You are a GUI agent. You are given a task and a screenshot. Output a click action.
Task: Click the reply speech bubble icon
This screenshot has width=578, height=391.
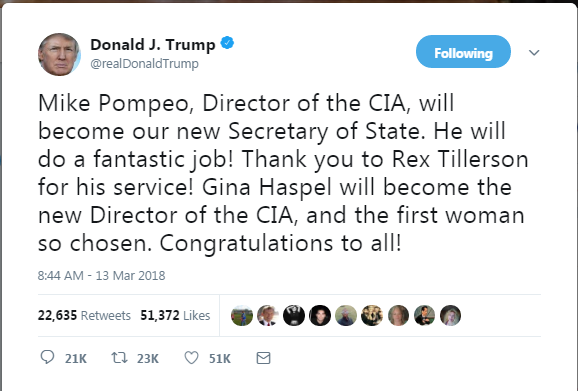[x=47, y=357]
